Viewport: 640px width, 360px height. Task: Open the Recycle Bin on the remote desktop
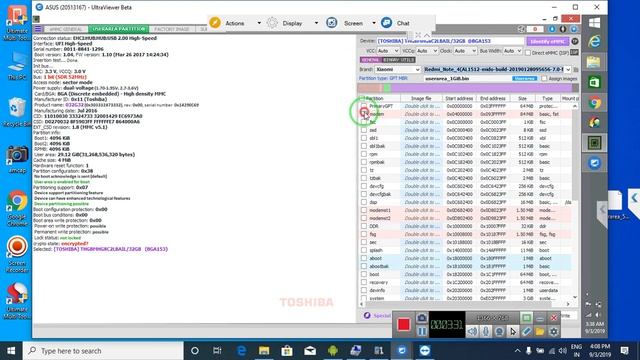click(x=17, y=111)
